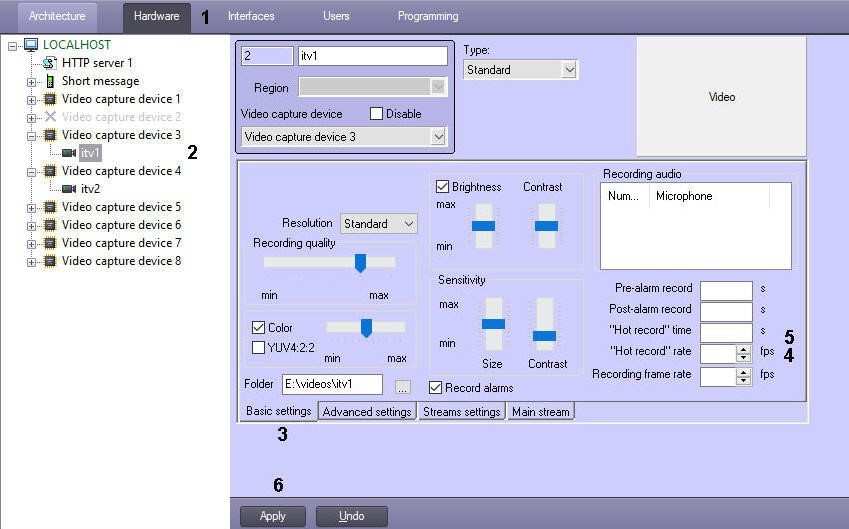Collapse the LOCALHOST tree node
This screenshot has width=849, height=529.
[x=12, y=47]
